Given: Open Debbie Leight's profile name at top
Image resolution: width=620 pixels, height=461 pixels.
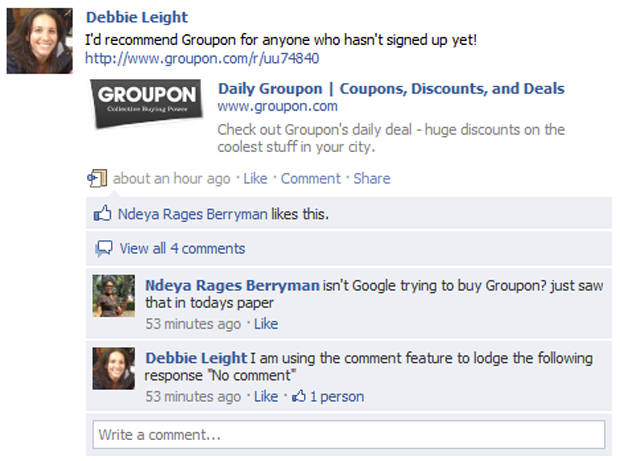Looking at the screenshot, I should (x=137, y=17).
